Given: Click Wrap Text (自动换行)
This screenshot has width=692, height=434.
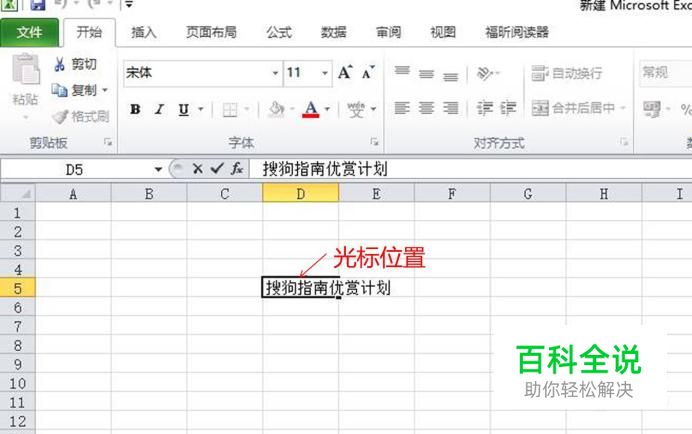Looking at the screenshot, I should point(567,73).
